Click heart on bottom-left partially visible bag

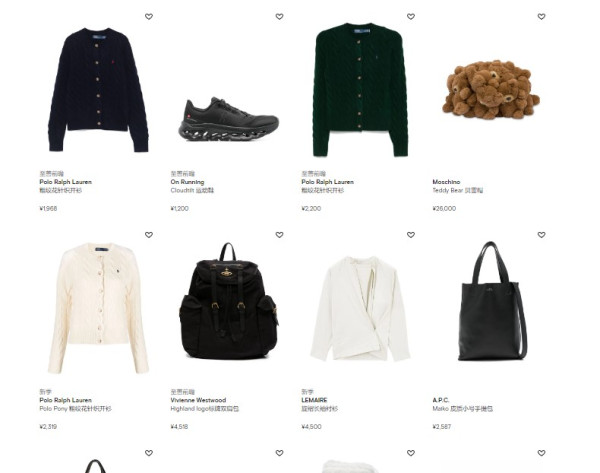click(149, 453)
